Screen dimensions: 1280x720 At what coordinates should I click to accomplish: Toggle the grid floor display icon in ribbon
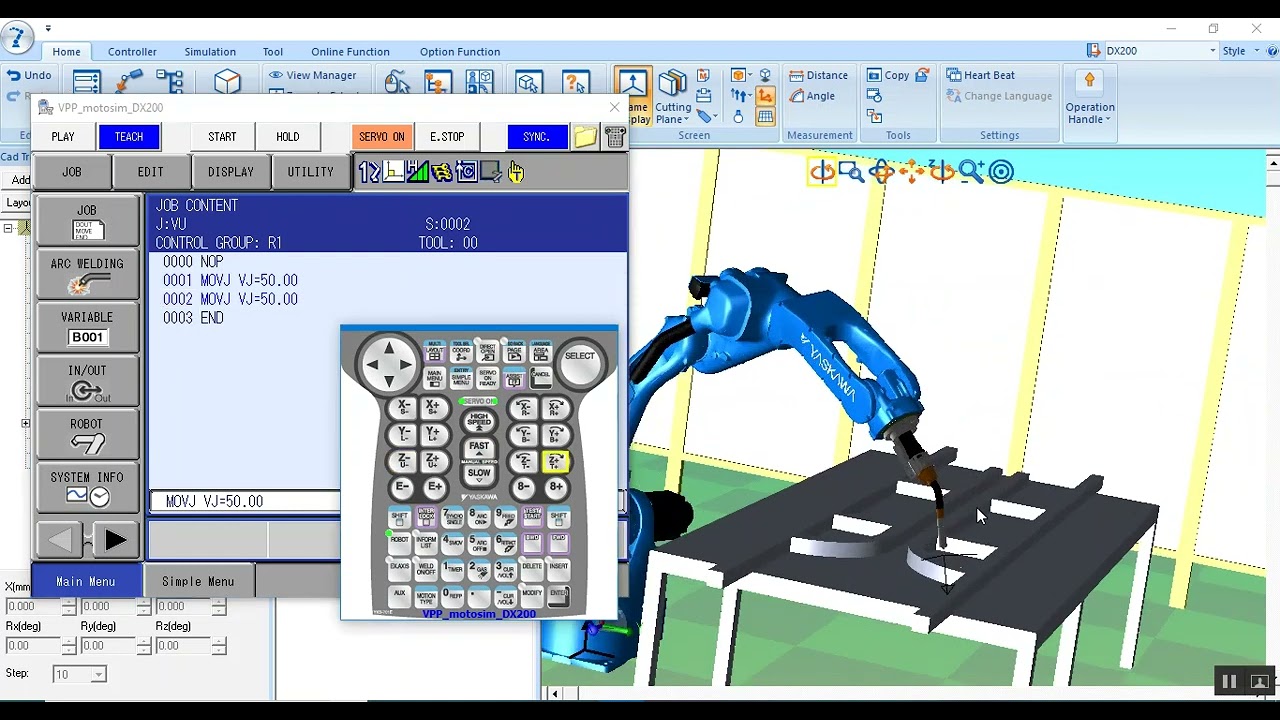[765, 117]
